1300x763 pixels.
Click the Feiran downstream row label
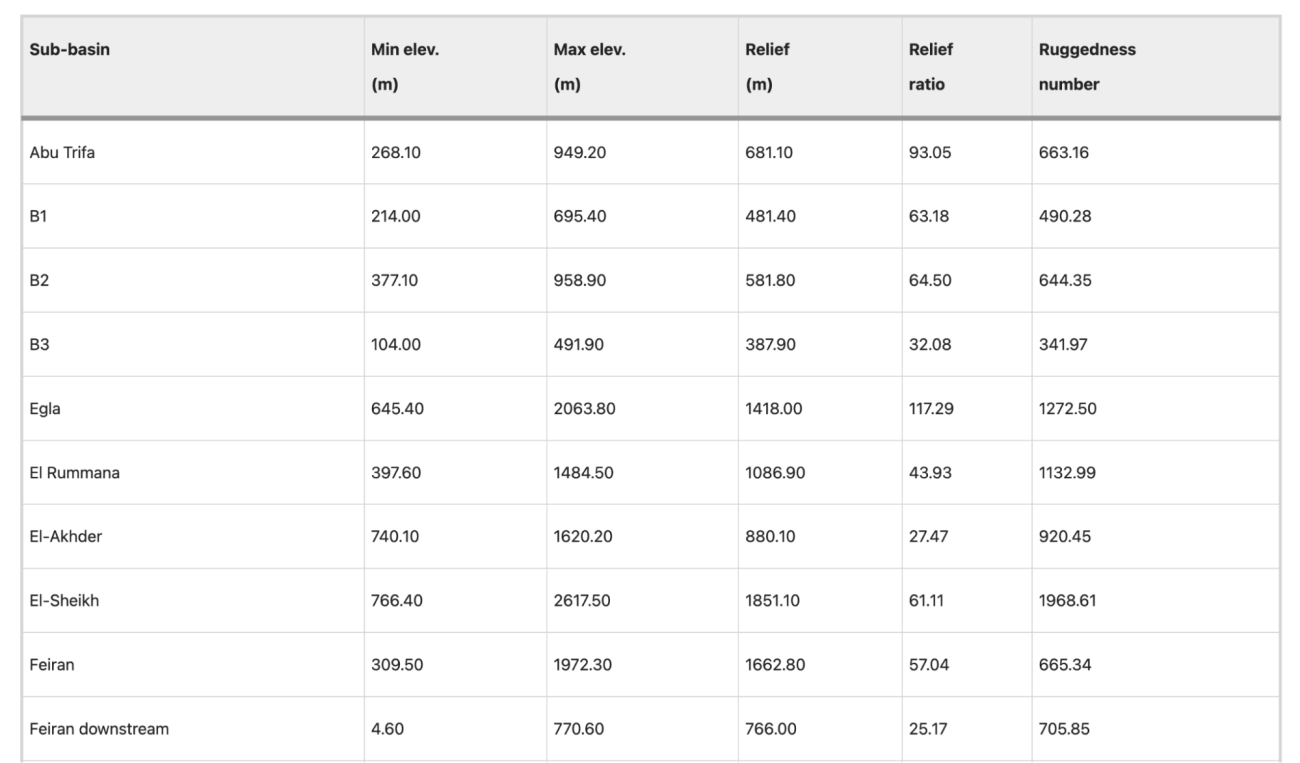pyautogui.click(x=98, y=729)
